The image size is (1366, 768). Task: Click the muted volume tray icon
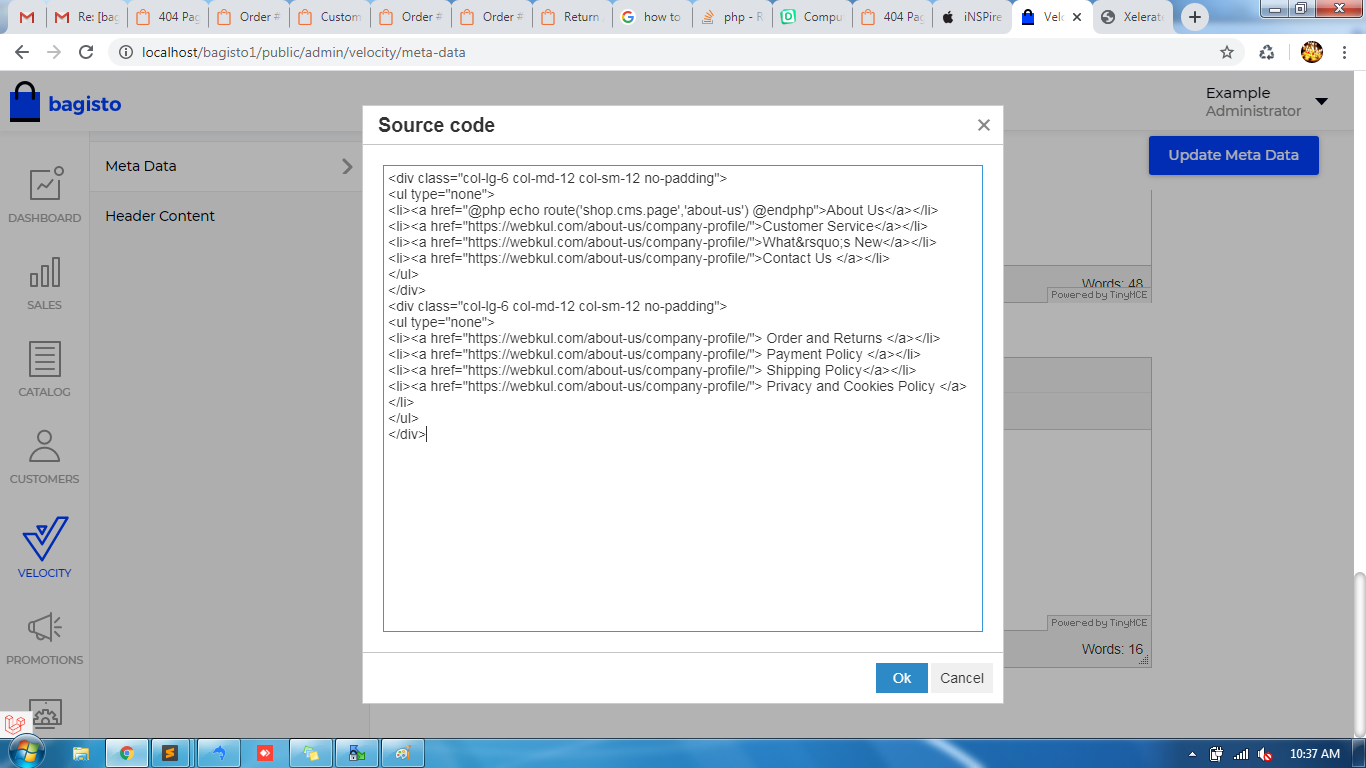(1265, 754)
